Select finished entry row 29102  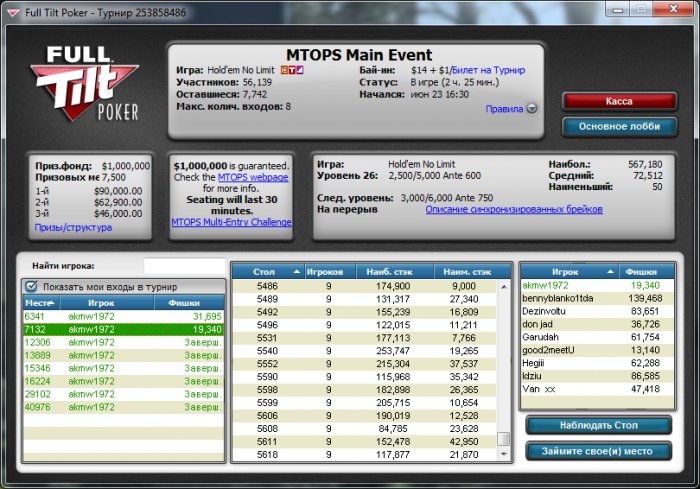[123, 394]
